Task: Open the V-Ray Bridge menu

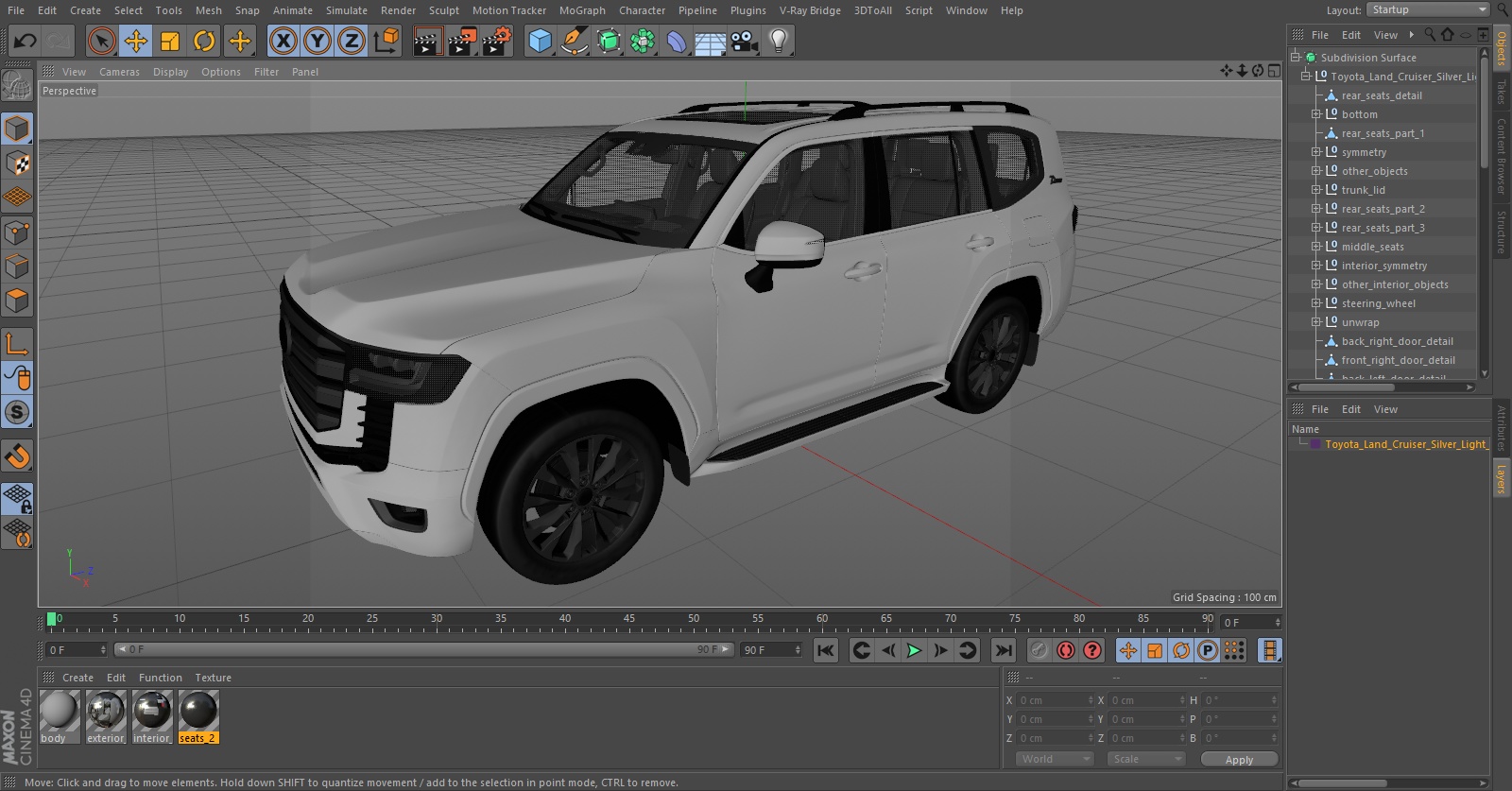Action: (x=810, y=10)
